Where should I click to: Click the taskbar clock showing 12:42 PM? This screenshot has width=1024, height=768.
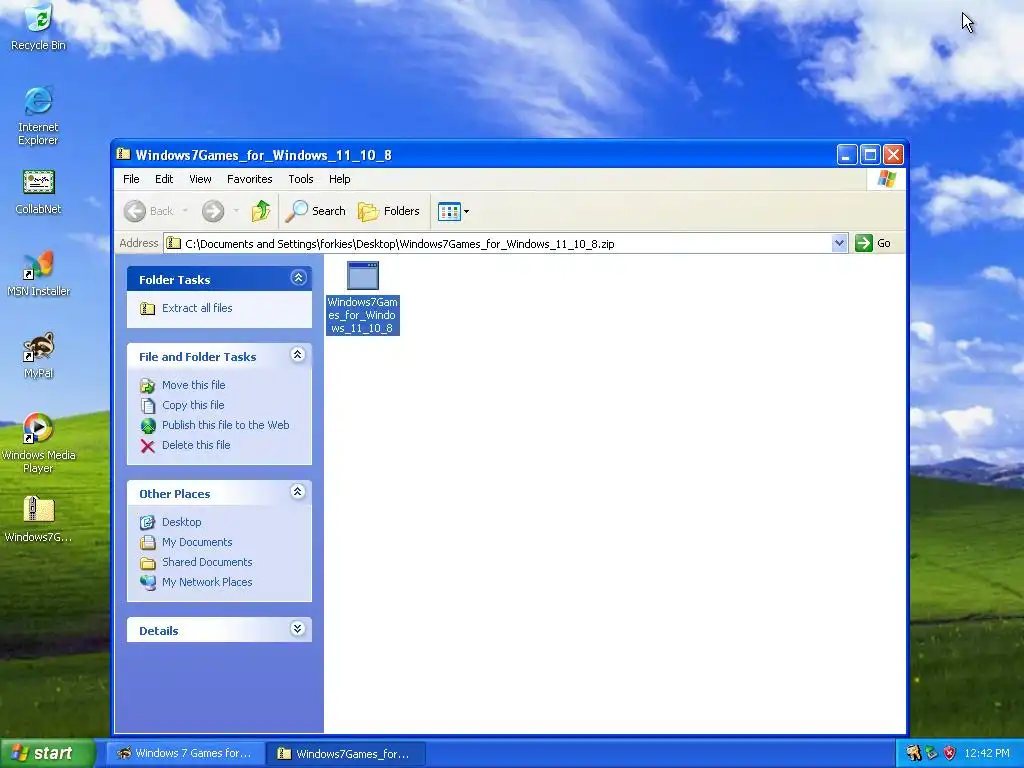point(987,754)
